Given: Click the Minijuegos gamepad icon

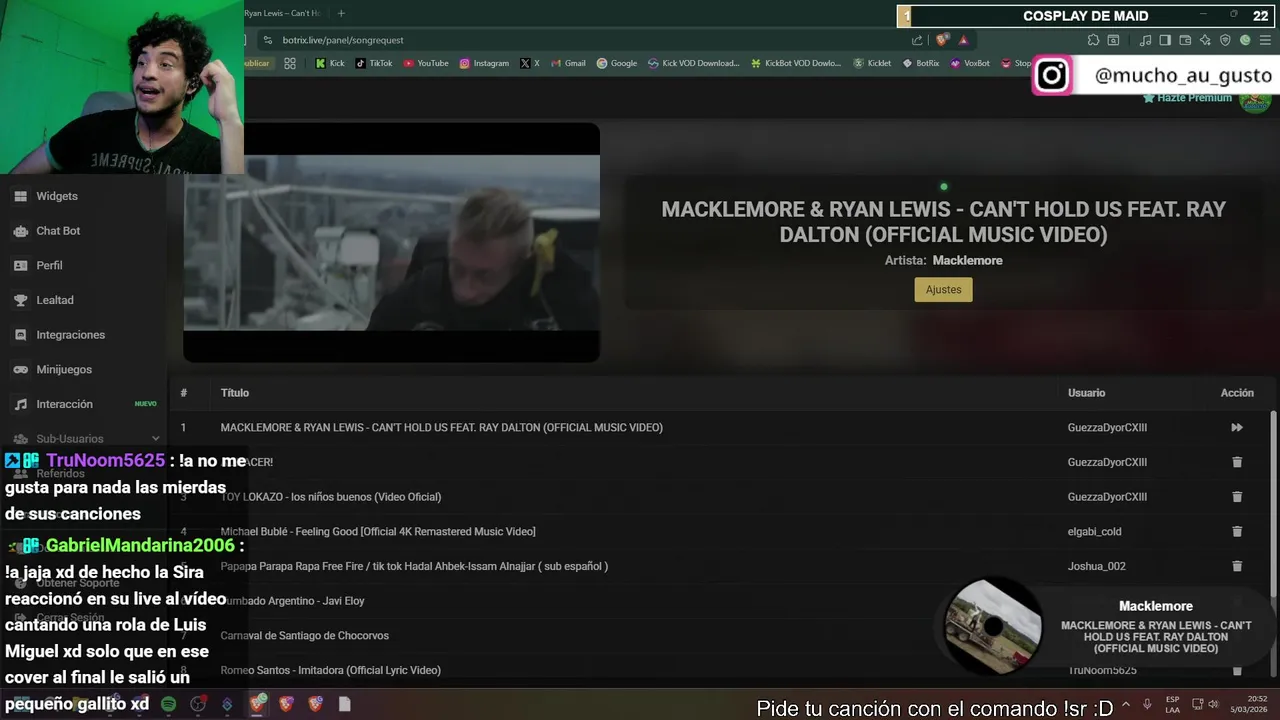Looking at the screenshot, I should coord(20,369).
